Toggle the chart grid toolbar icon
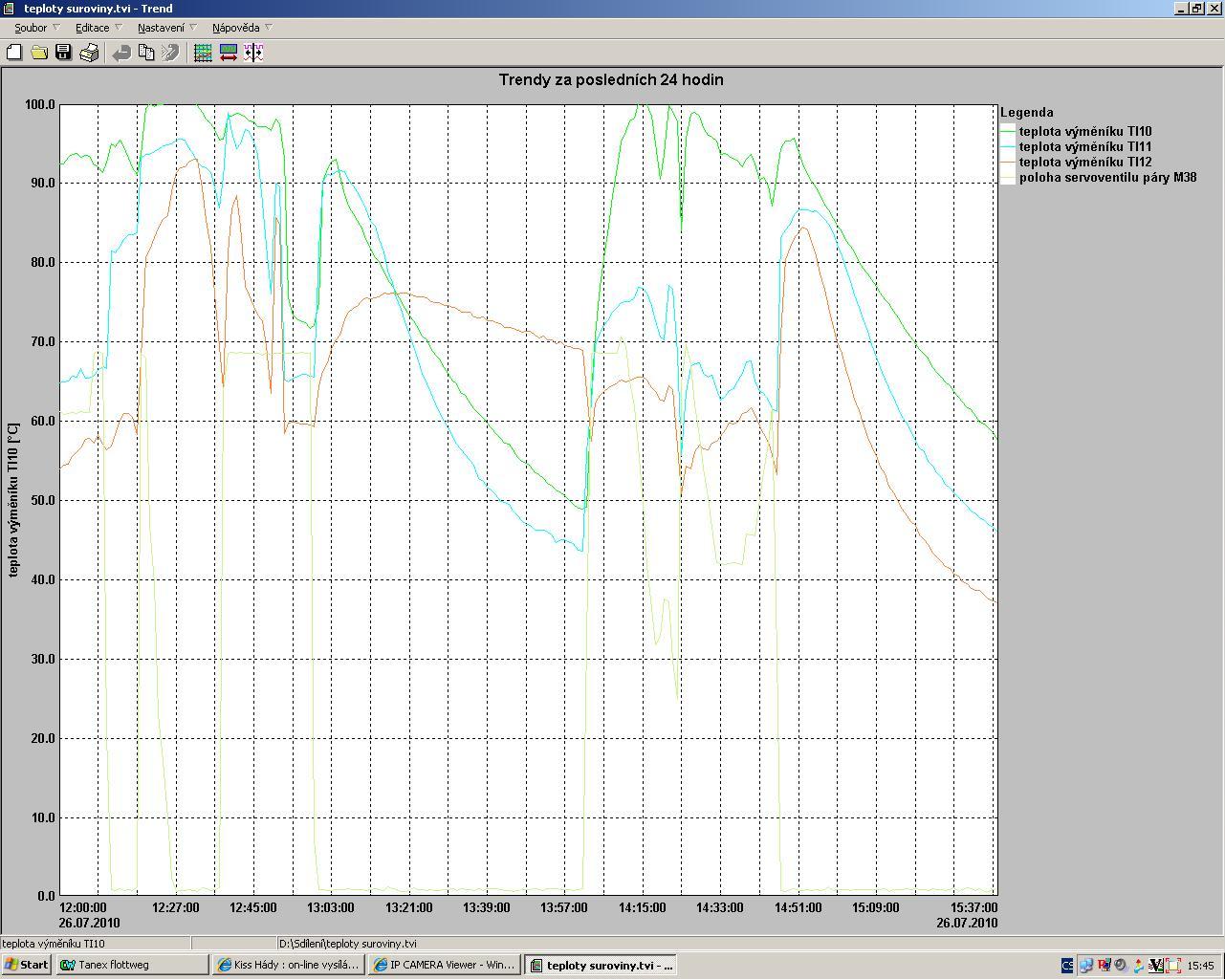Screen dimensions: 1225x980 (203, 53)
